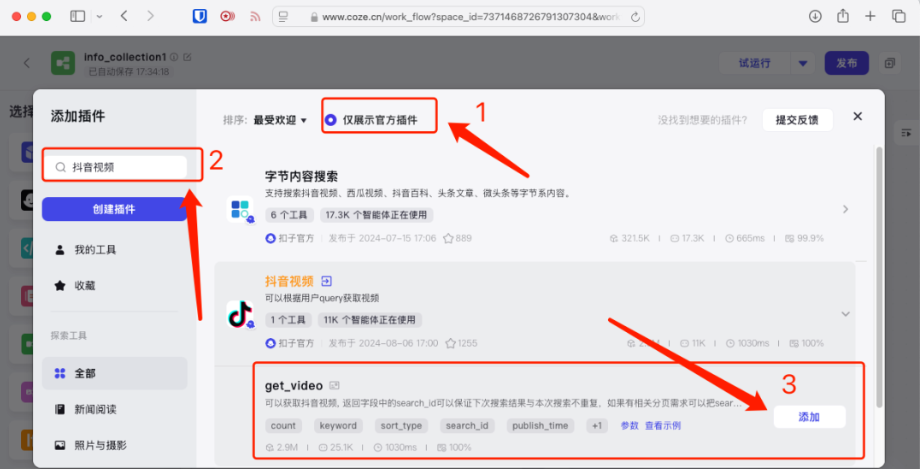
Task: Open the Safari share icon
Action: (x=843, y=16)
